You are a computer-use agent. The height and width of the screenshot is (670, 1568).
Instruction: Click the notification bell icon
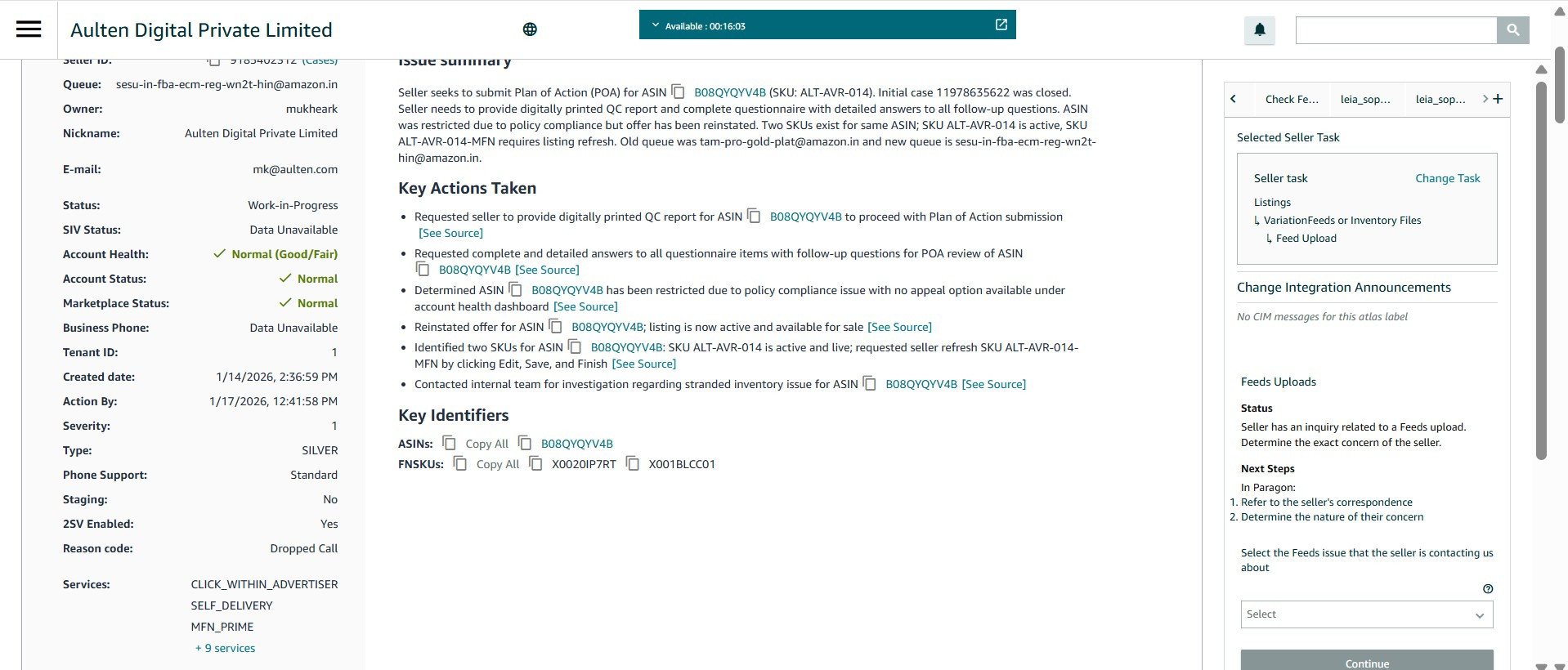[x=1260, y=30]
